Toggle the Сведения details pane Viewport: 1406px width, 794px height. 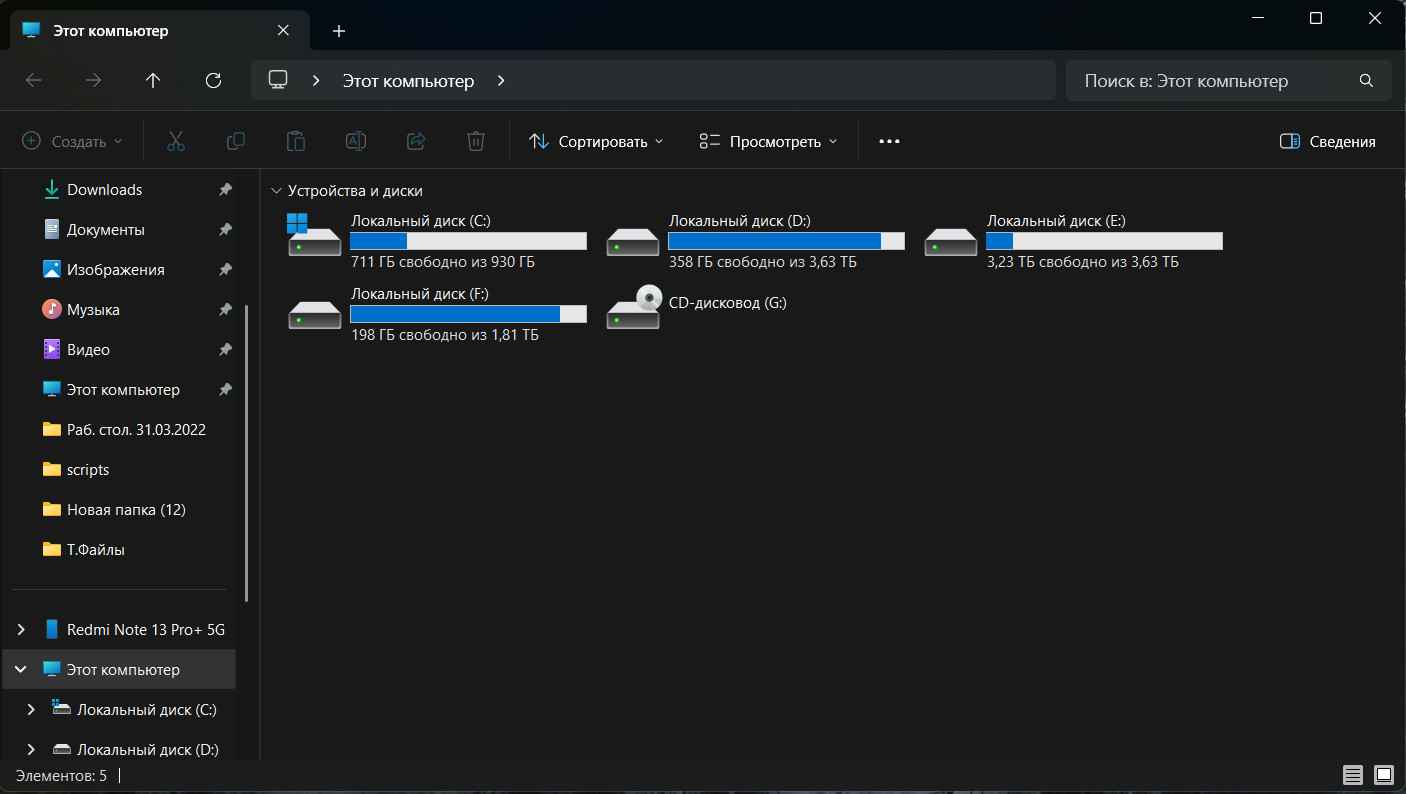(1328, 141)
